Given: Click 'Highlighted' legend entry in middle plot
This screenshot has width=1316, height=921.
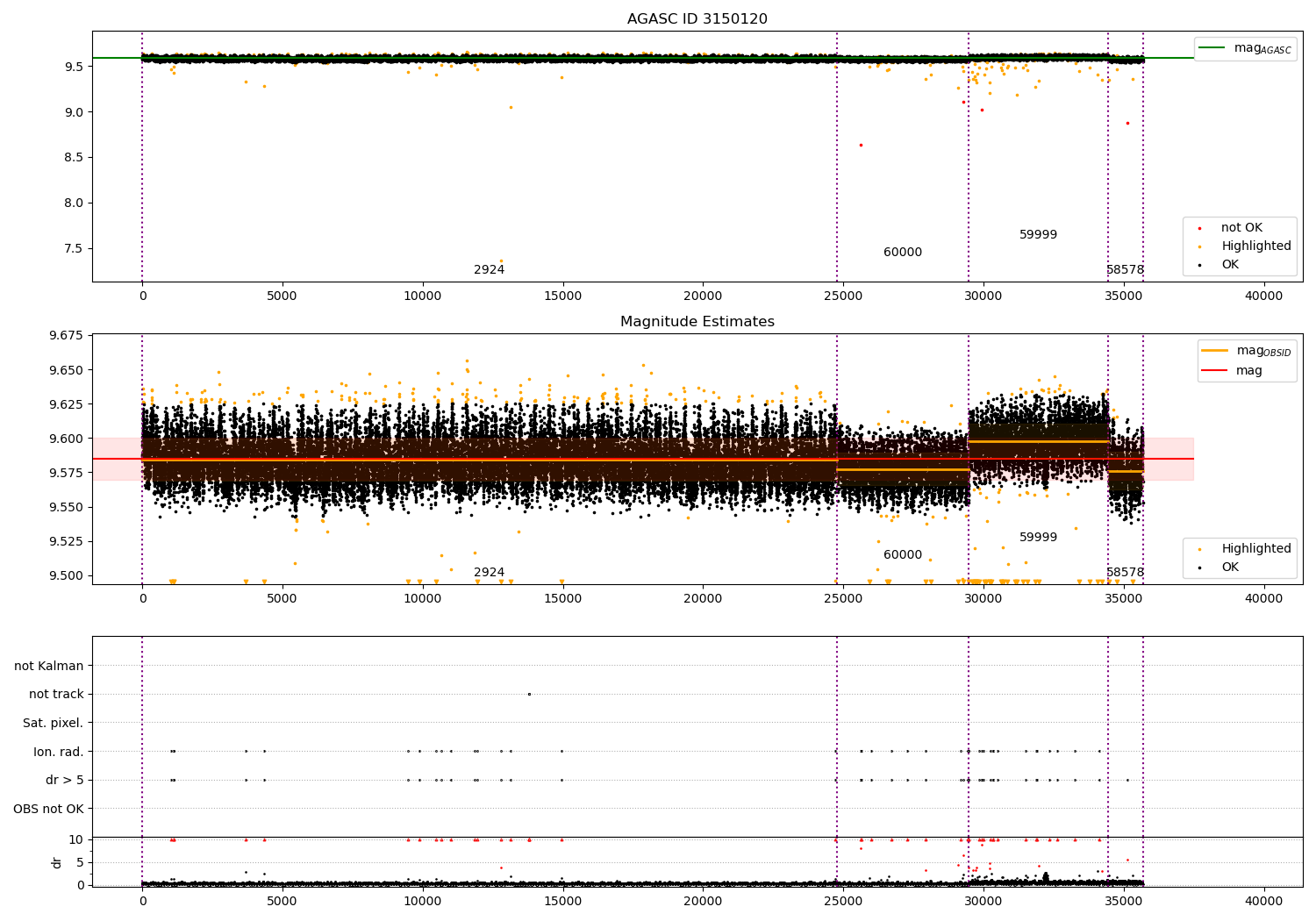Looking at the screenshot, I should click(1255, 549).
